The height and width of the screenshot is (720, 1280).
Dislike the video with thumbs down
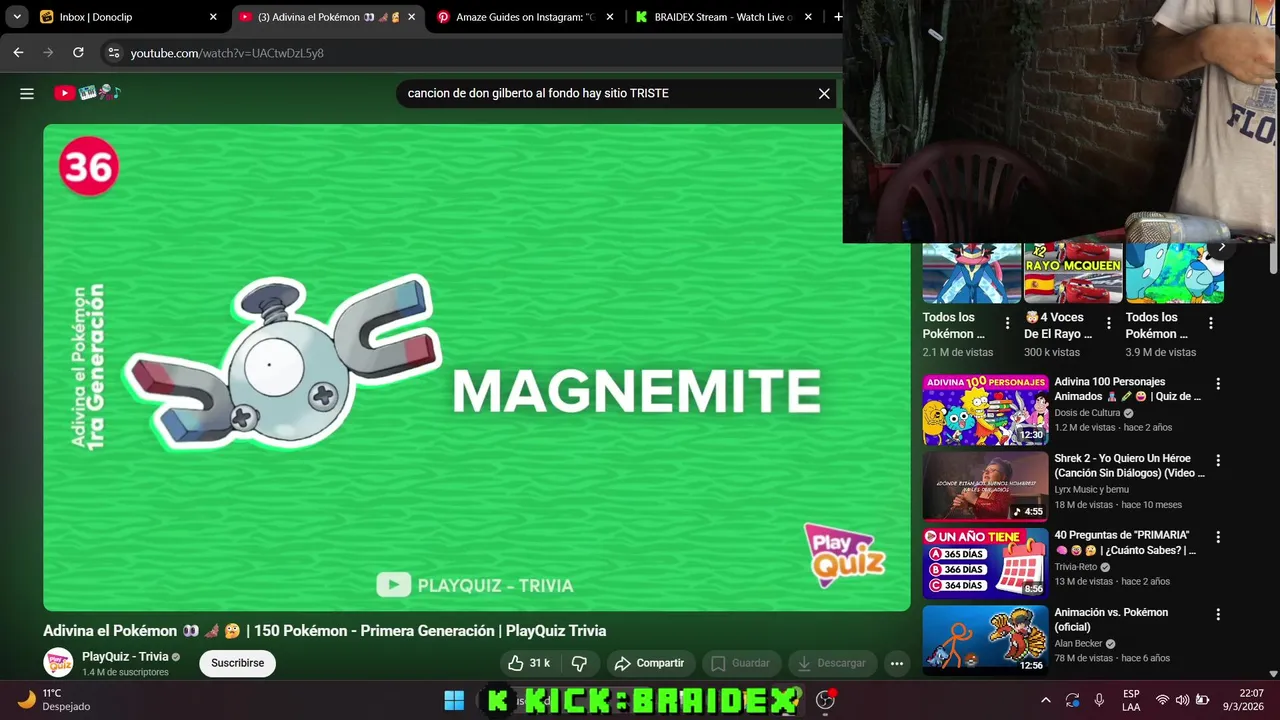click(x=579, y=663)
